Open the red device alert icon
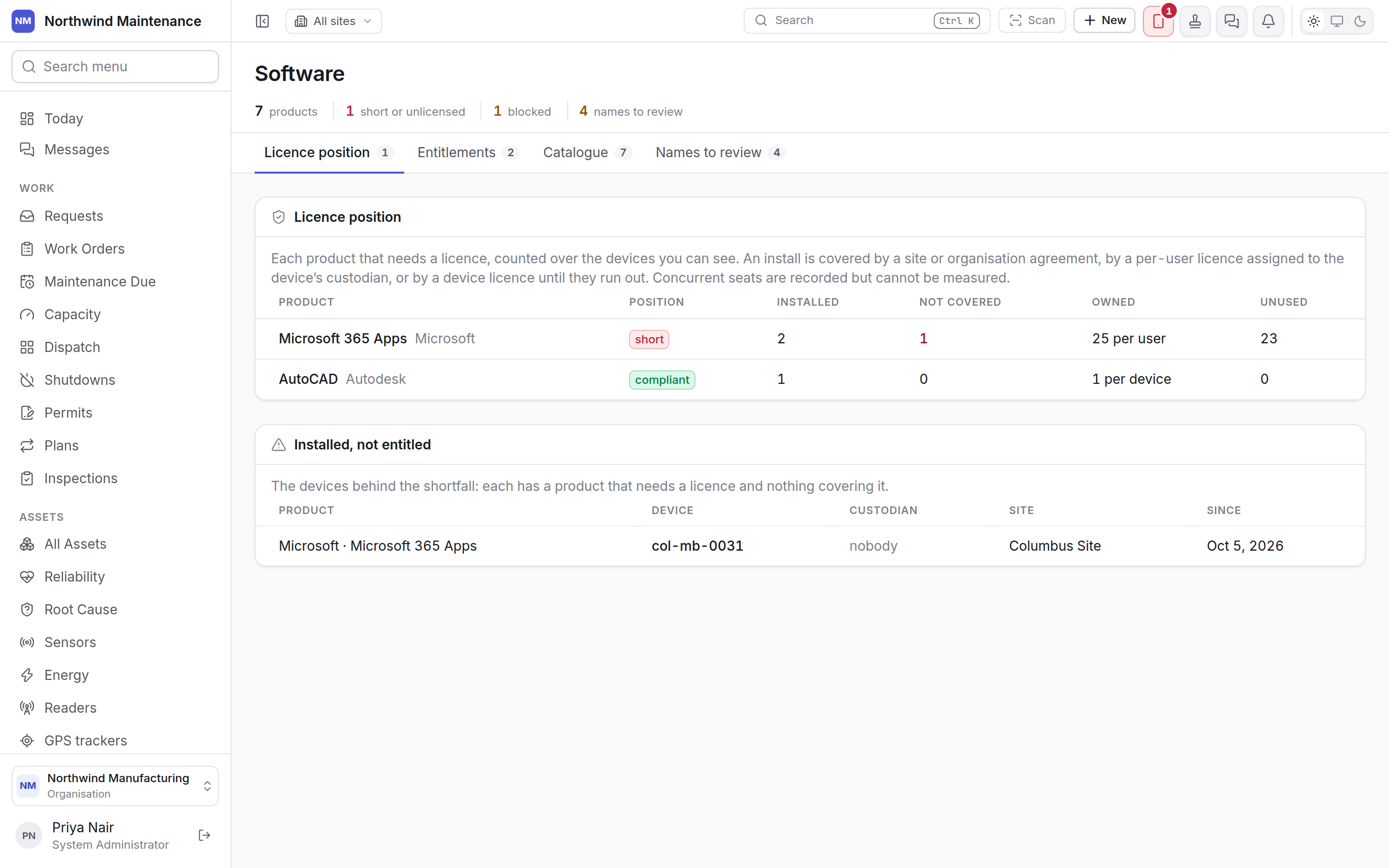Viewport: 1389px width, 868px height. point(1158,21)
